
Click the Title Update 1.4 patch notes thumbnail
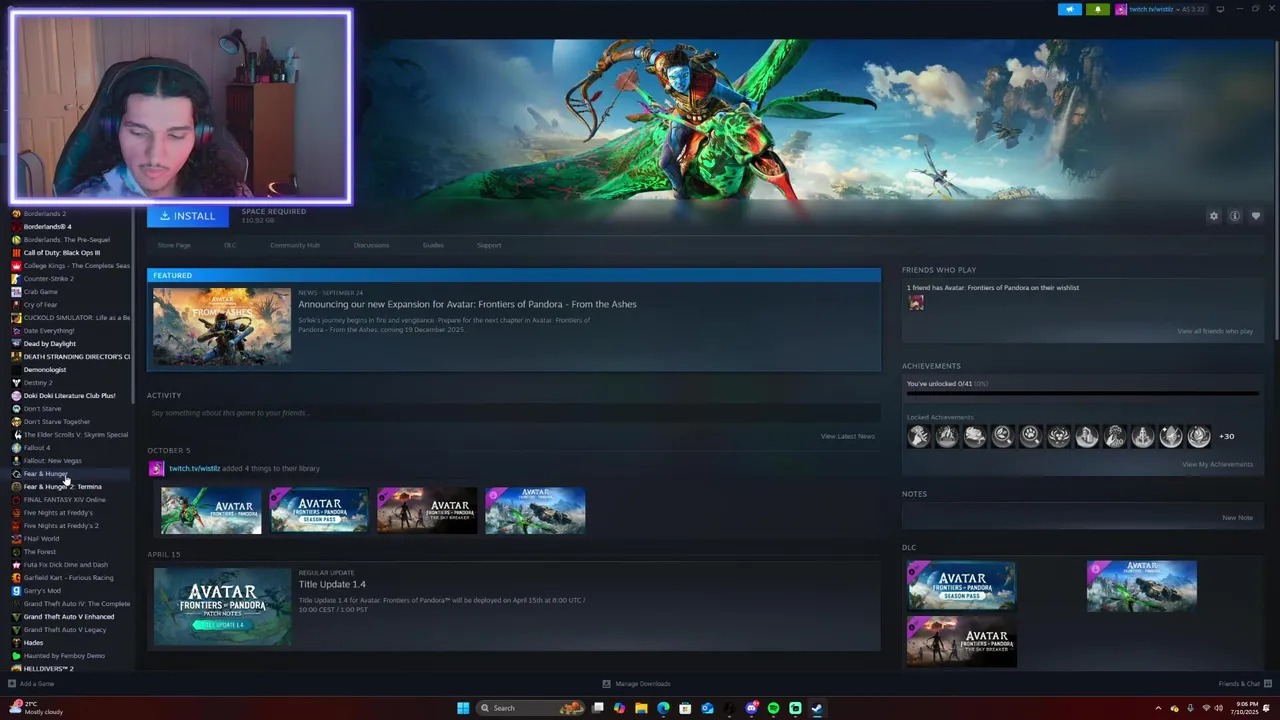pyautogui.click(x=222, y=606)
